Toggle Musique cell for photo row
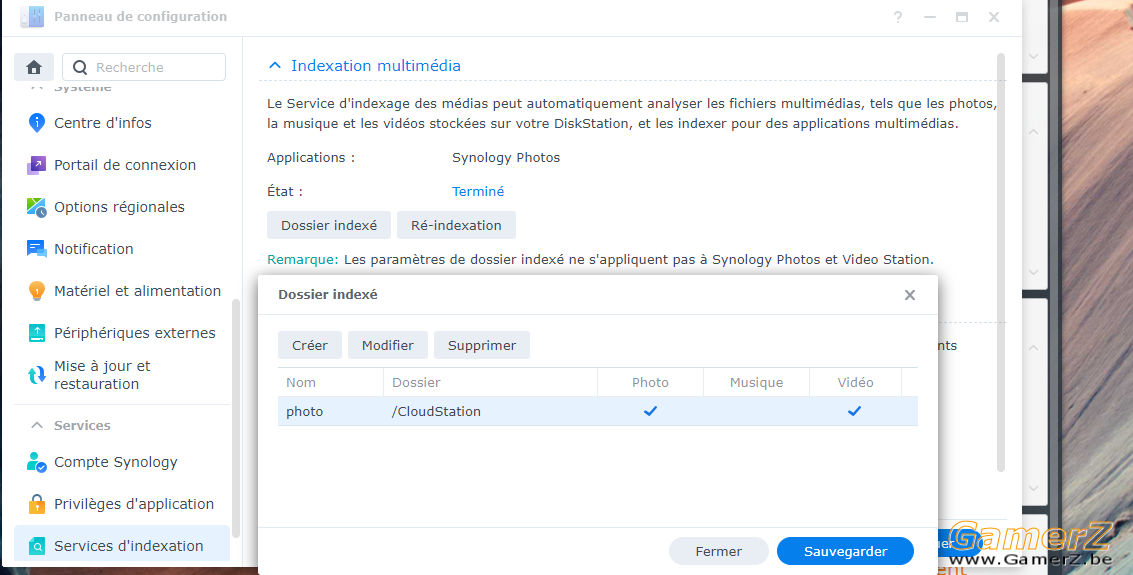Image resolution: width=1133 pixels, height=575 pixels. (x=756, y=411)
